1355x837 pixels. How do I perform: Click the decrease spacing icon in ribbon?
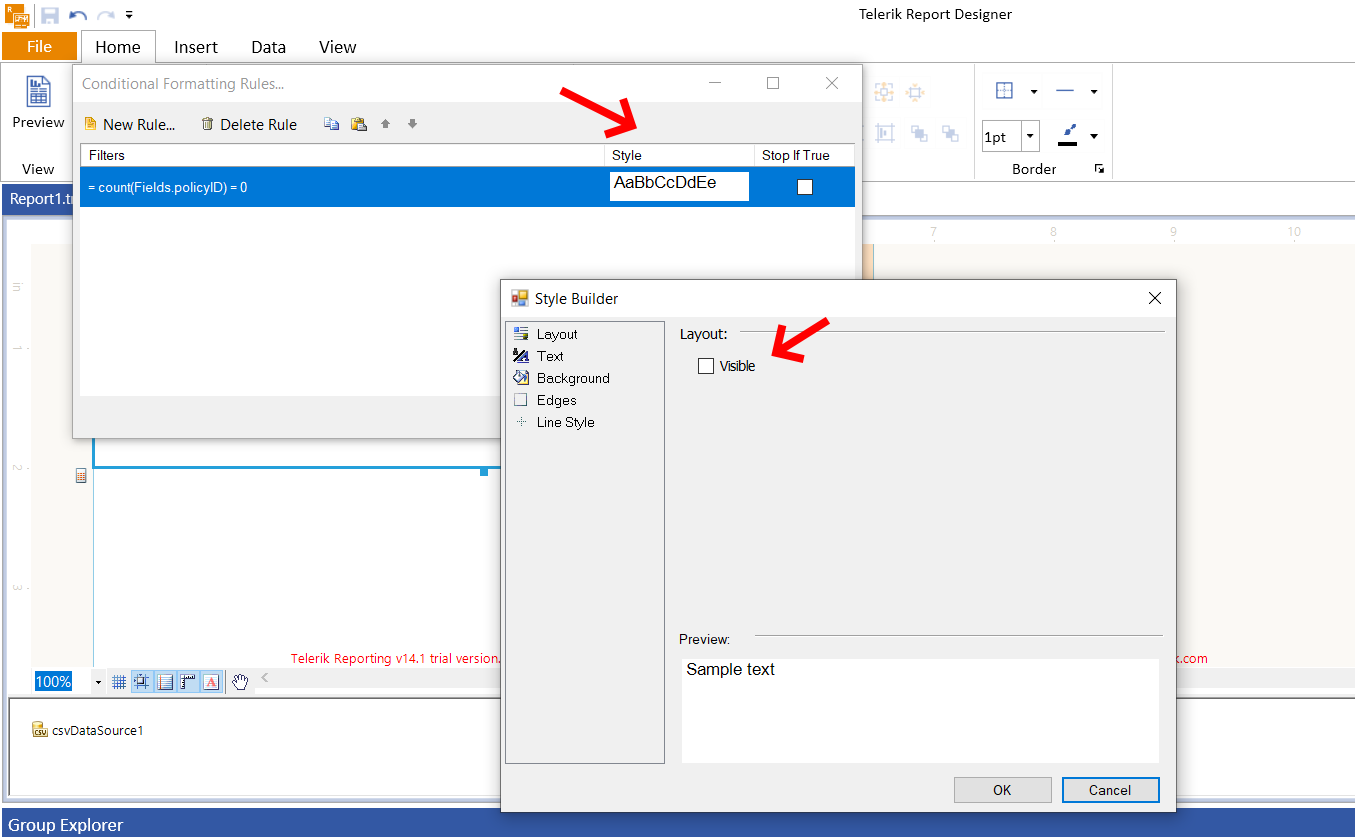point(915,93)
